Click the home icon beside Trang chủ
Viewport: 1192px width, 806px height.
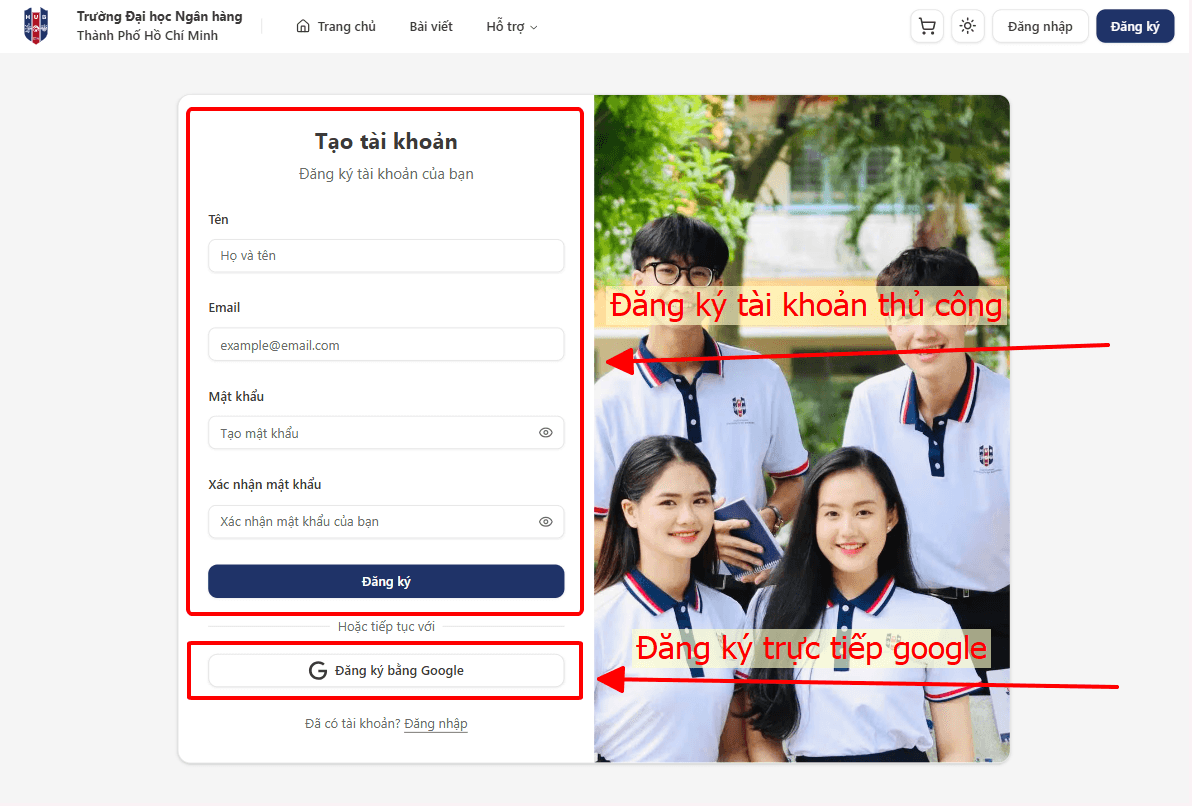pos(303,26)
